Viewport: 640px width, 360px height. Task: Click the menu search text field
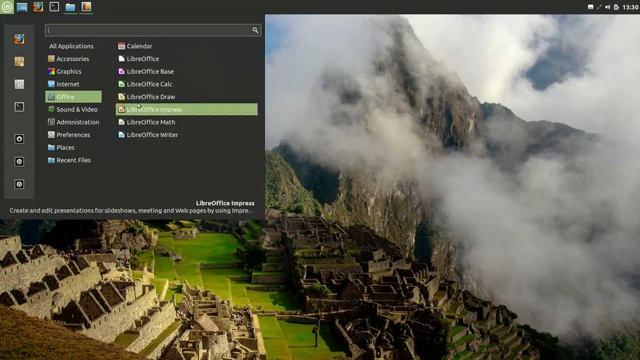153,30
